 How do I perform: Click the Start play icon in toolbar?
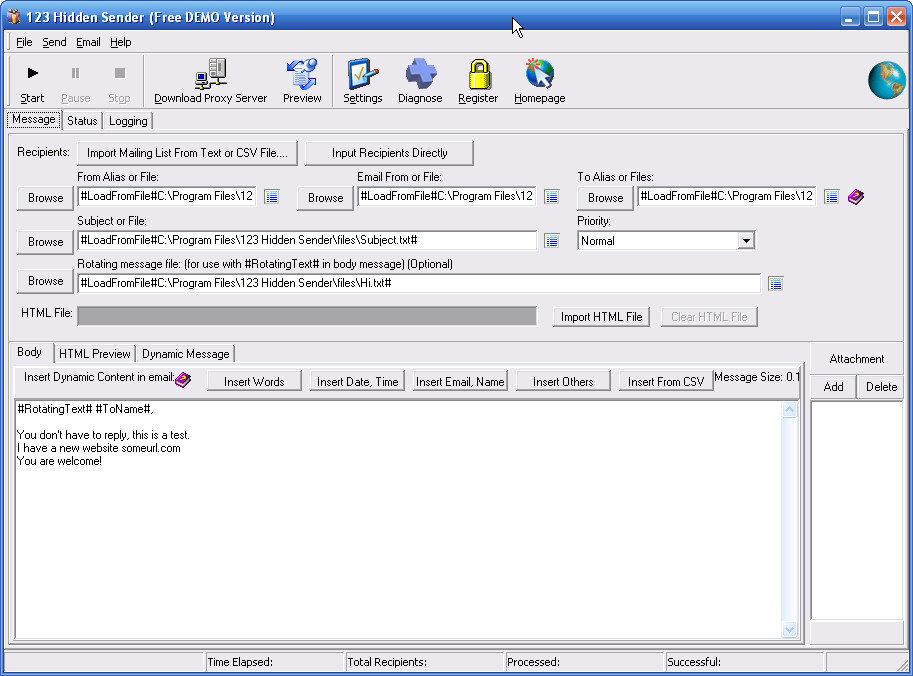click(32, 74)
